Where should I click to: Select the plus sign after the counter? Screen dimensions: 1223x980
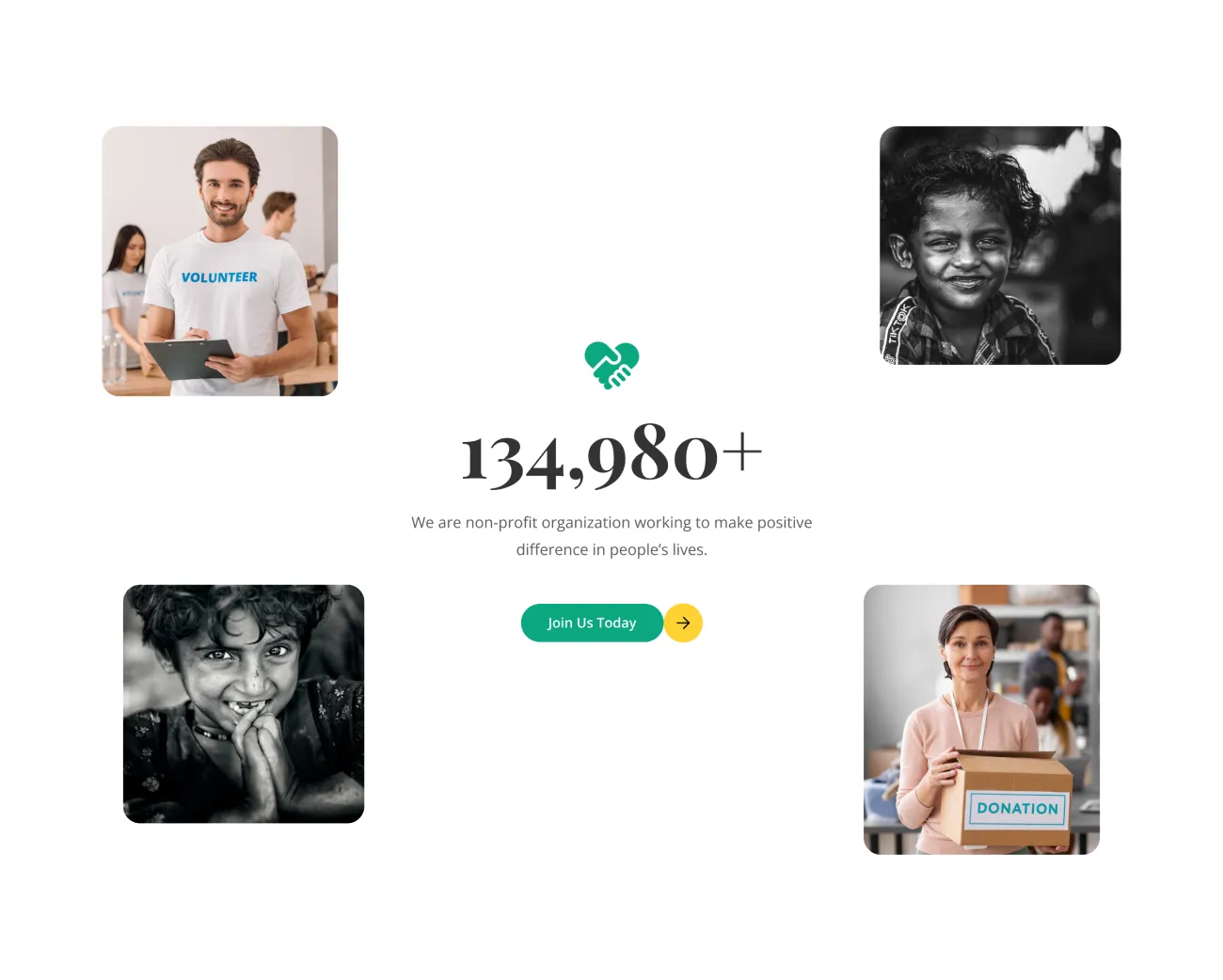742,451
